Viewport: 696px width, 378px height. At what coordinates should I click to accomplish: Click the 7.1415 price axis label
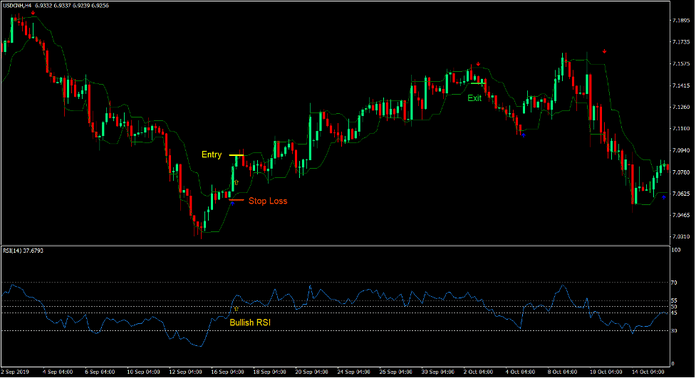point(681,86)
